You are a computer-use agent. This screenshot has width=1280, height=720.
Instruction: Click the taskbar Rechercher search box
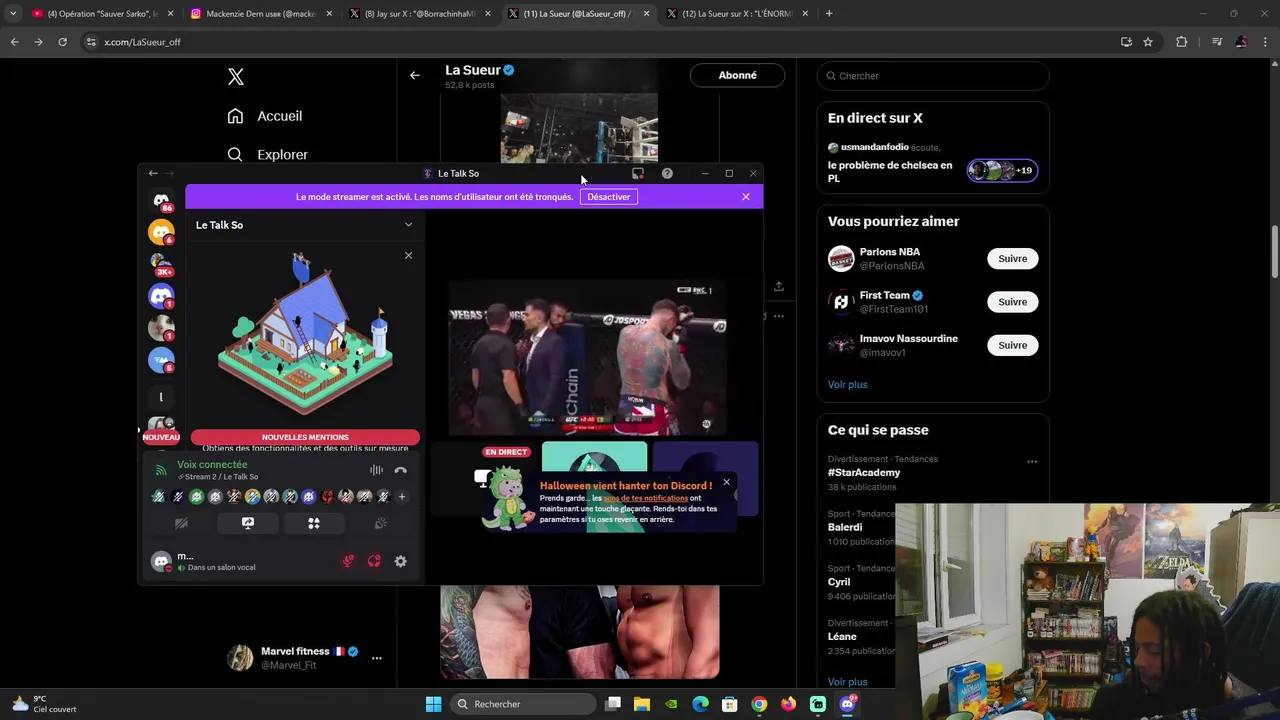pyautogui.click(x=523, y=704)
